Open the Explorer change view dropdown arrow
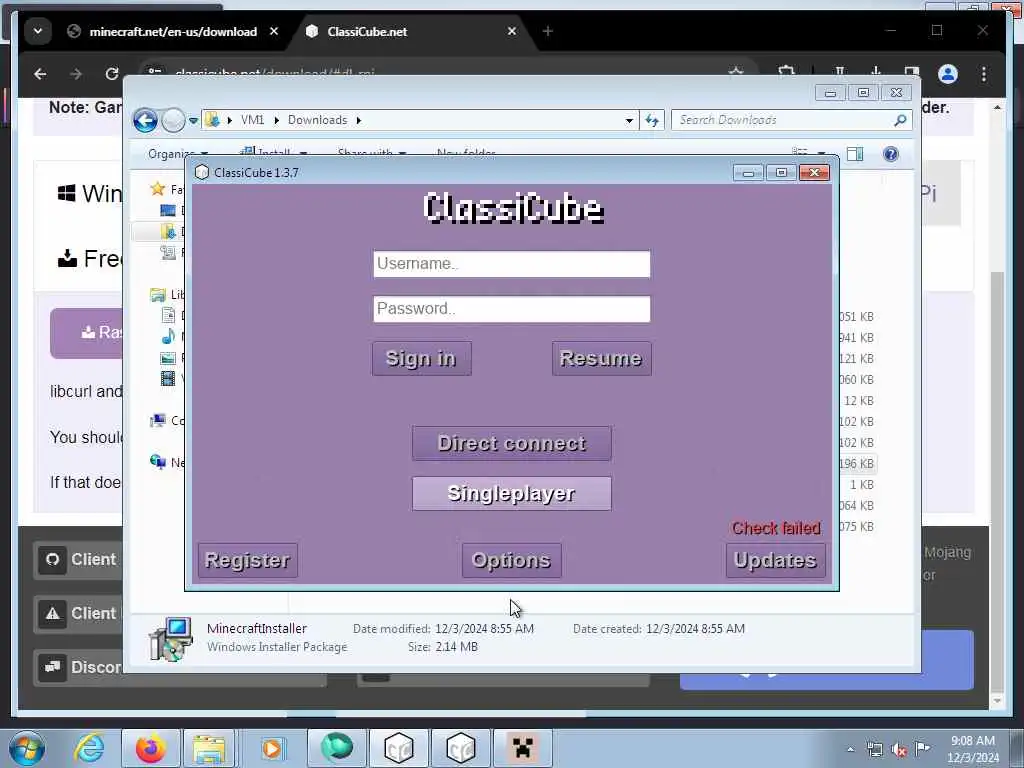 coord(821,154)
